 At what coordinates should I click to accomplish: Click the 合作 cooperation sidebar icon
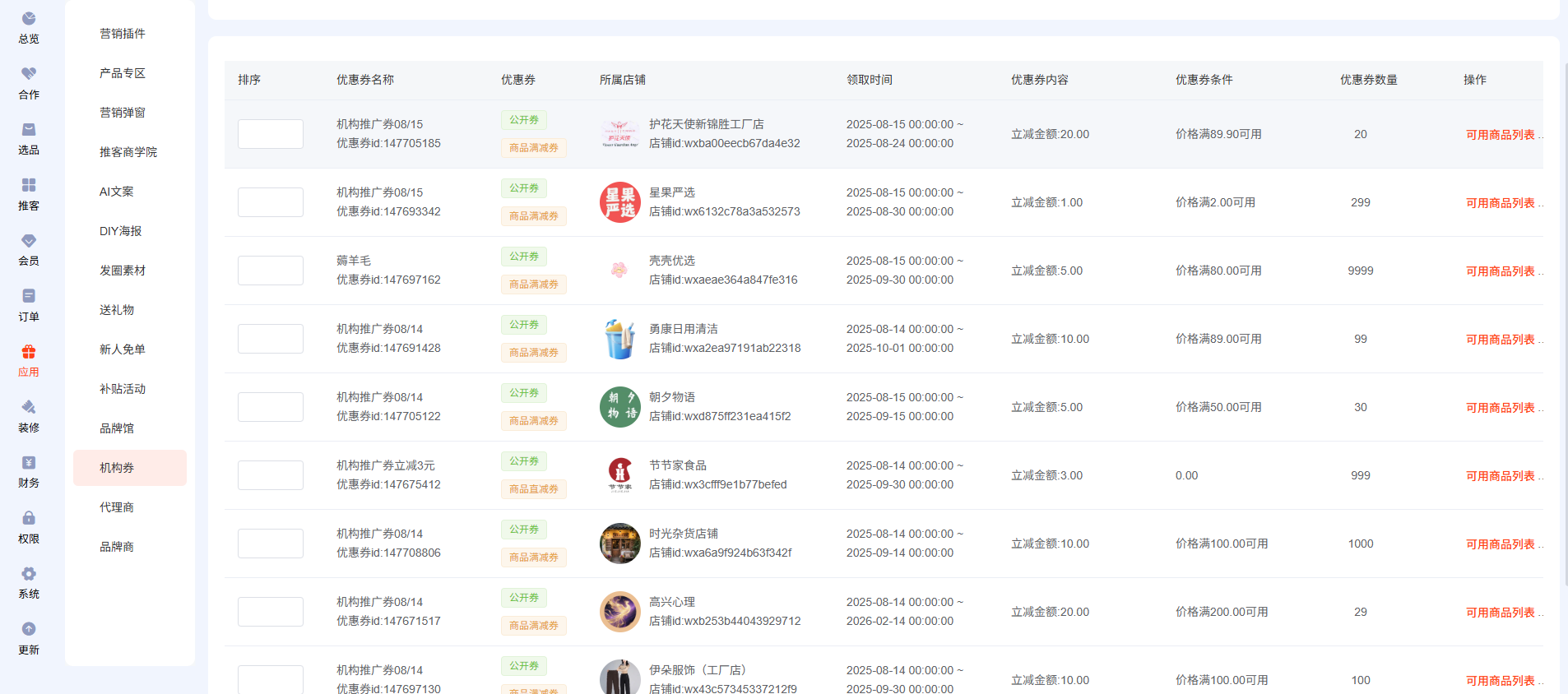29,74
